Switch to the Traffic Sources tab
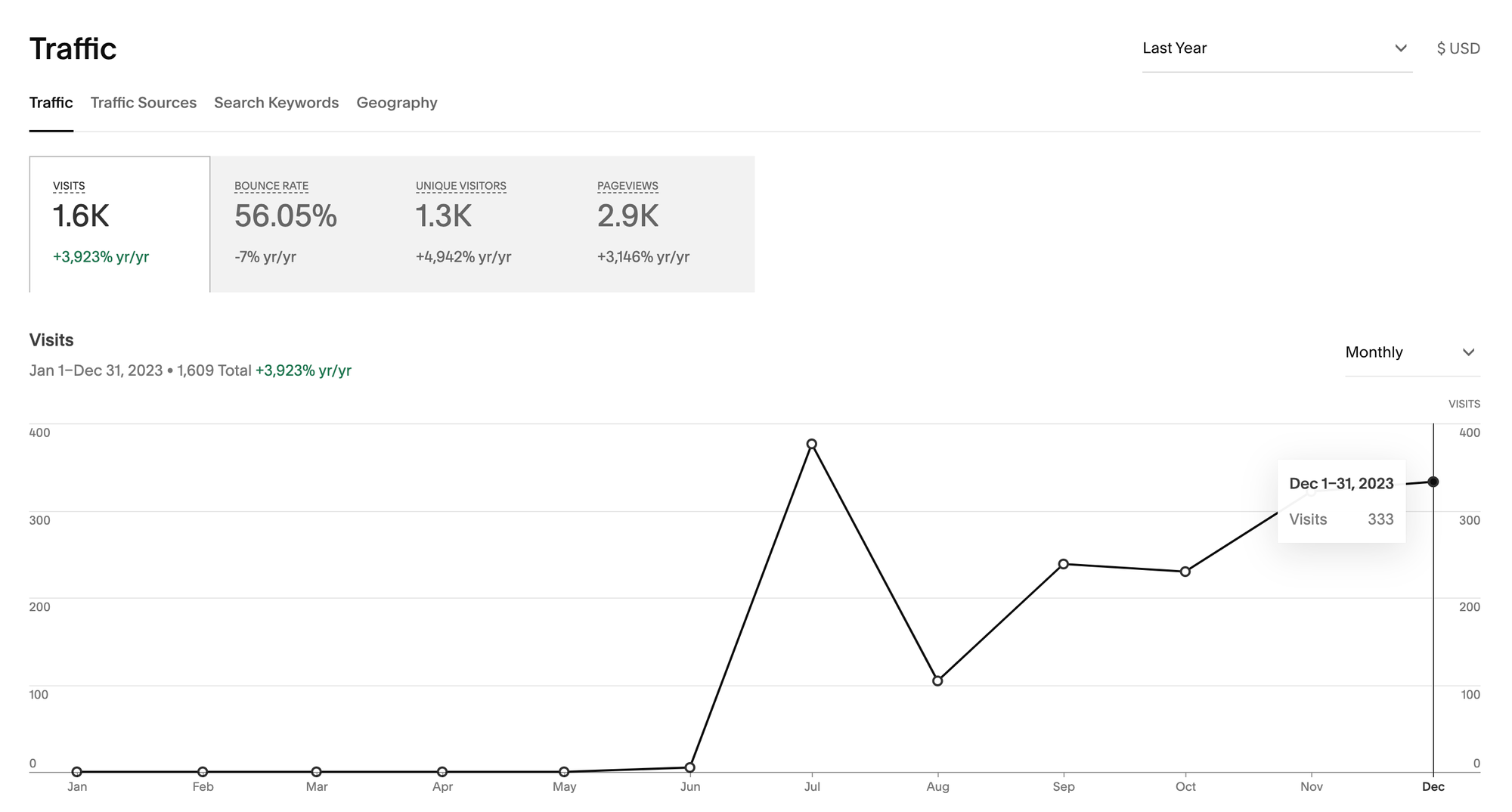 tap(143, 102)
